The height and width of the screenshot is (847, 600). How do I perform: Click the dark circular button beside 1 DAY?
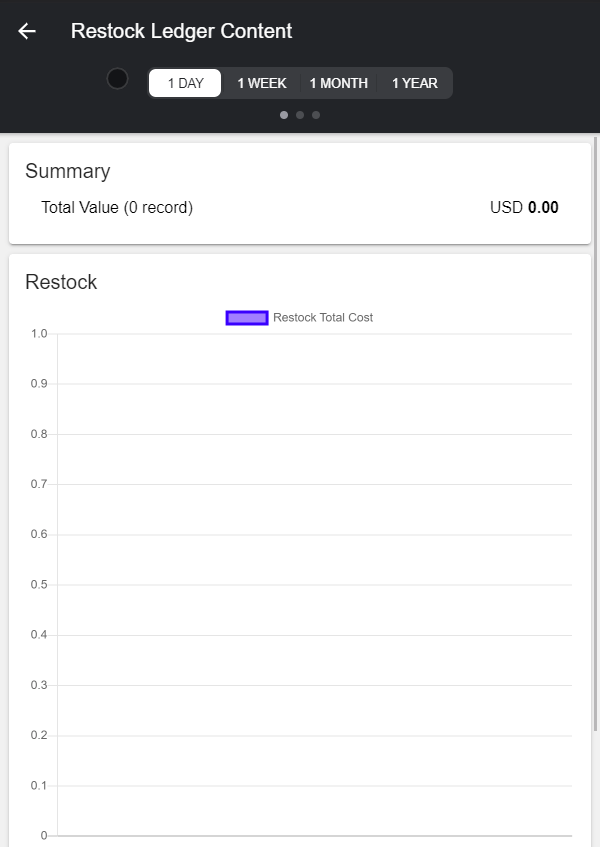click(x=117, y=78)
